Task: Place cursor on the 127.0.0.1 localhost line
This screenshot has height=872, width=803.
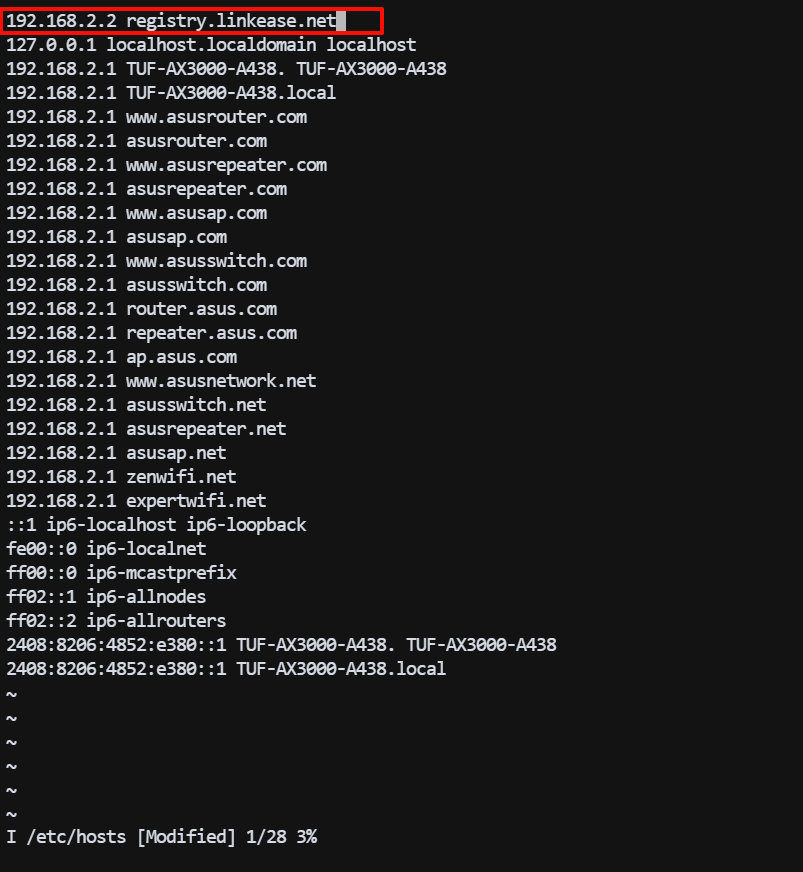Action: (x=210, y=45)
